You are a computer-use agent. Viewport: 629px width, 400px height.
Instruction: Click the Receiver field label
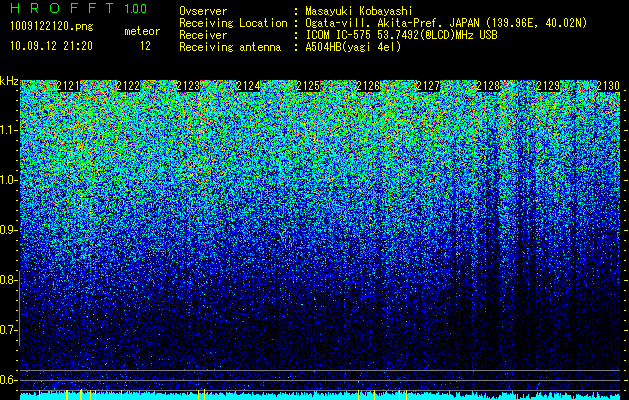(203, 35)
